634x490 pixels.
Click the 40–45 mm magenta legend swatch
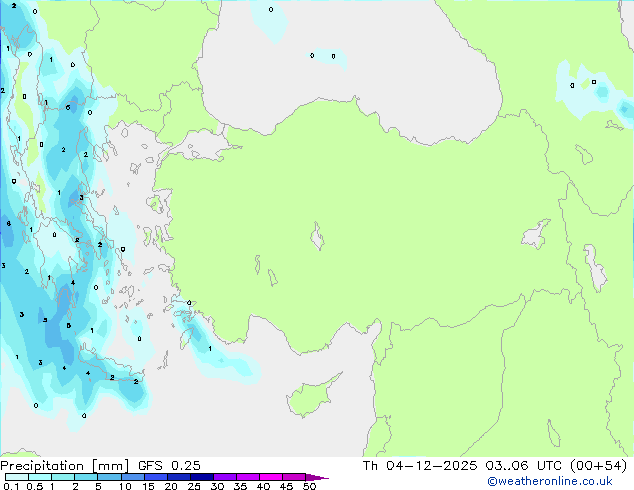[271, 477]
